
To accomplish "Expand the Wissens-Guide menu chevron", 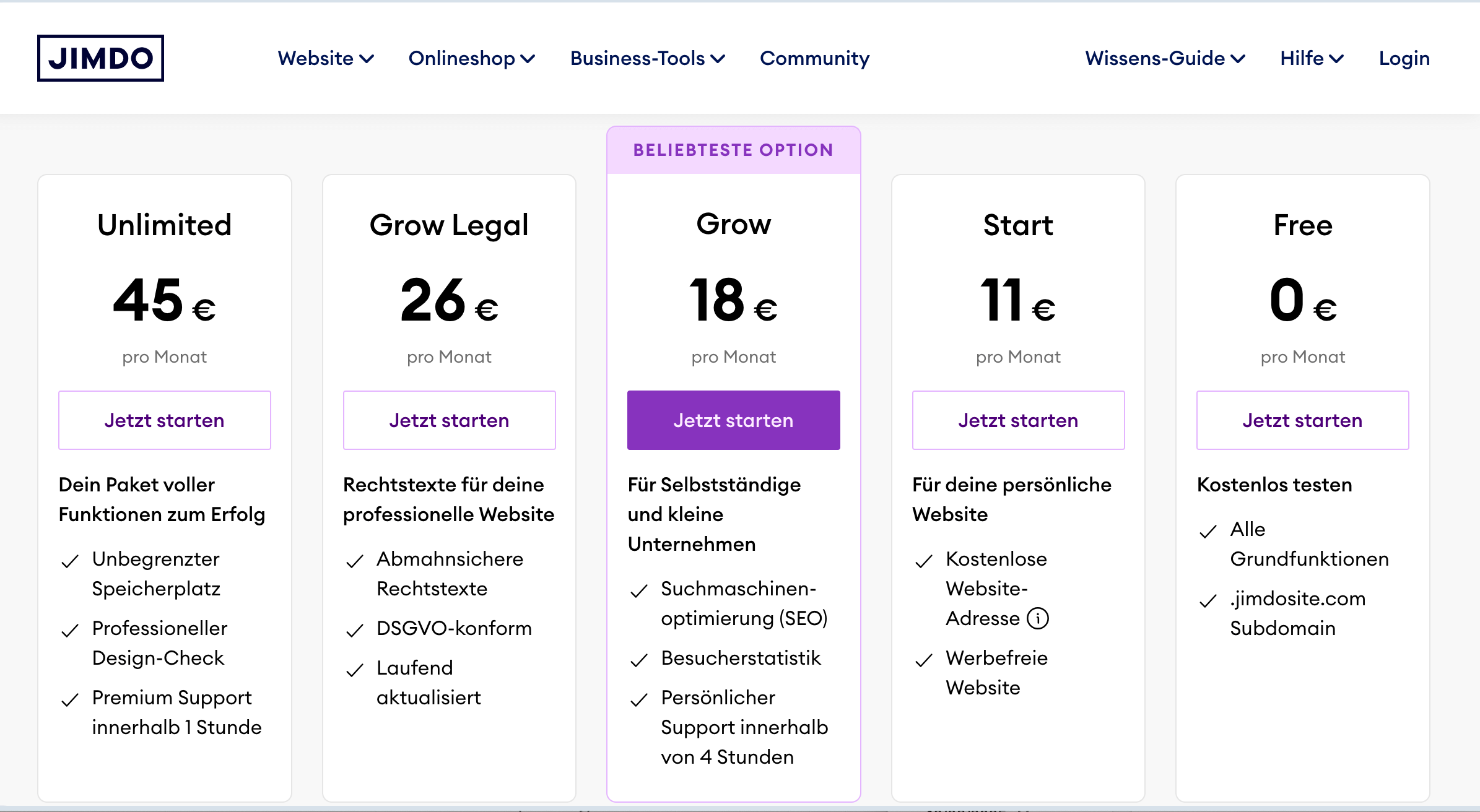I will coord(1238,59).
